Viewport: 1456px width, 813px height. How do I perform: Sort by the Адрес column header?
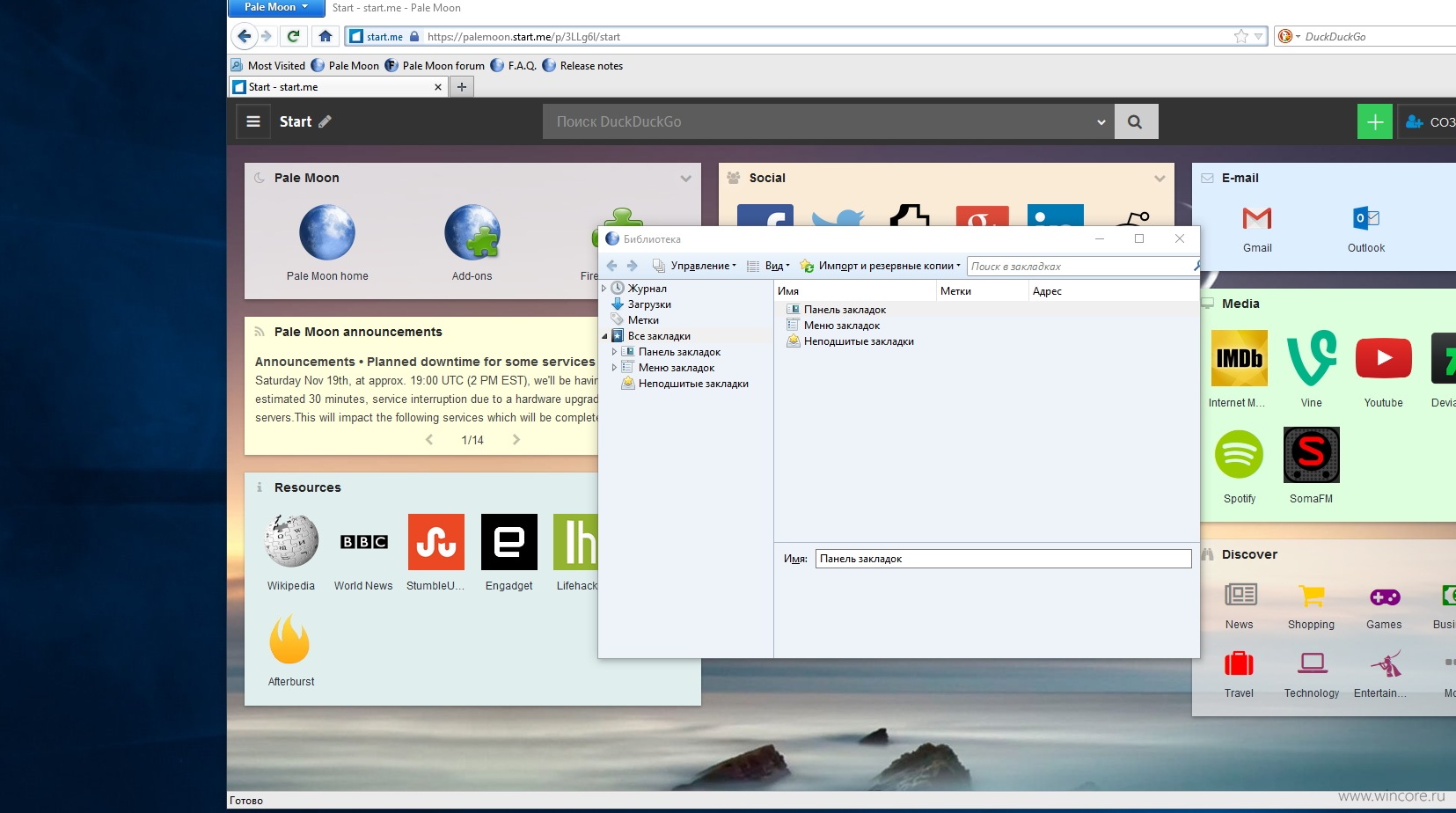click(1113, 291)
